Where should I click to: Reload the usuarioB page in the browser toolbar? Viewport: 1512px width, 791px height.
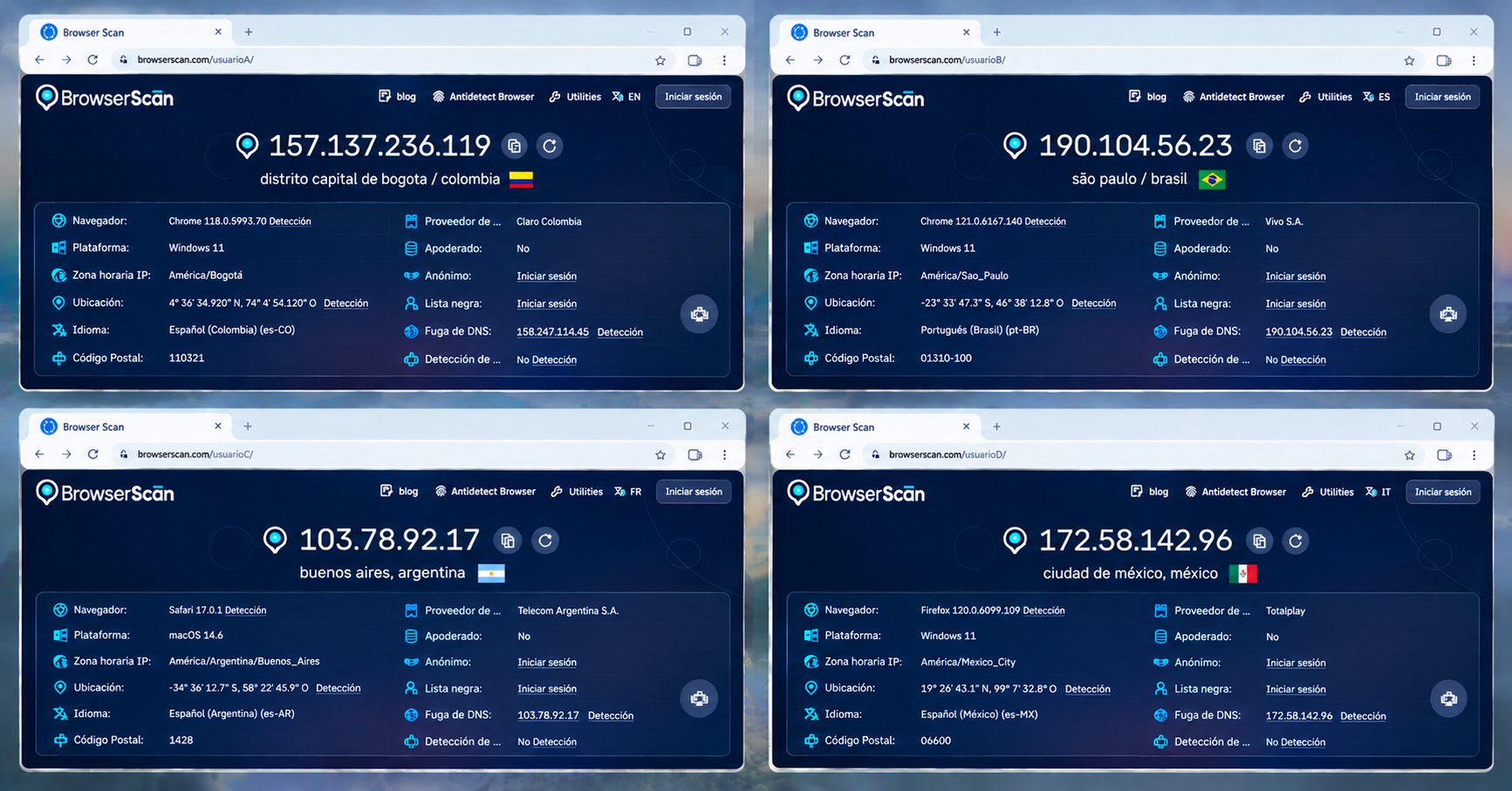[x=845, y=60]
